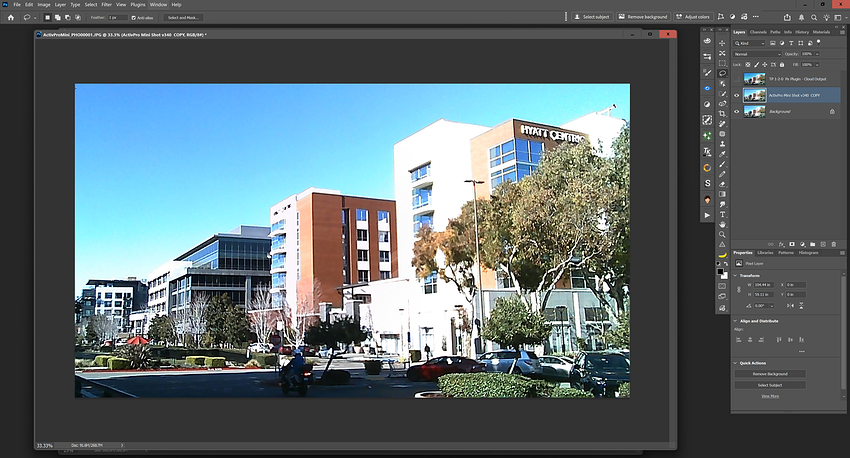Hide the Background layer with its eye icon
Screen dimensions: 850x458
click(x=737, y=112)
